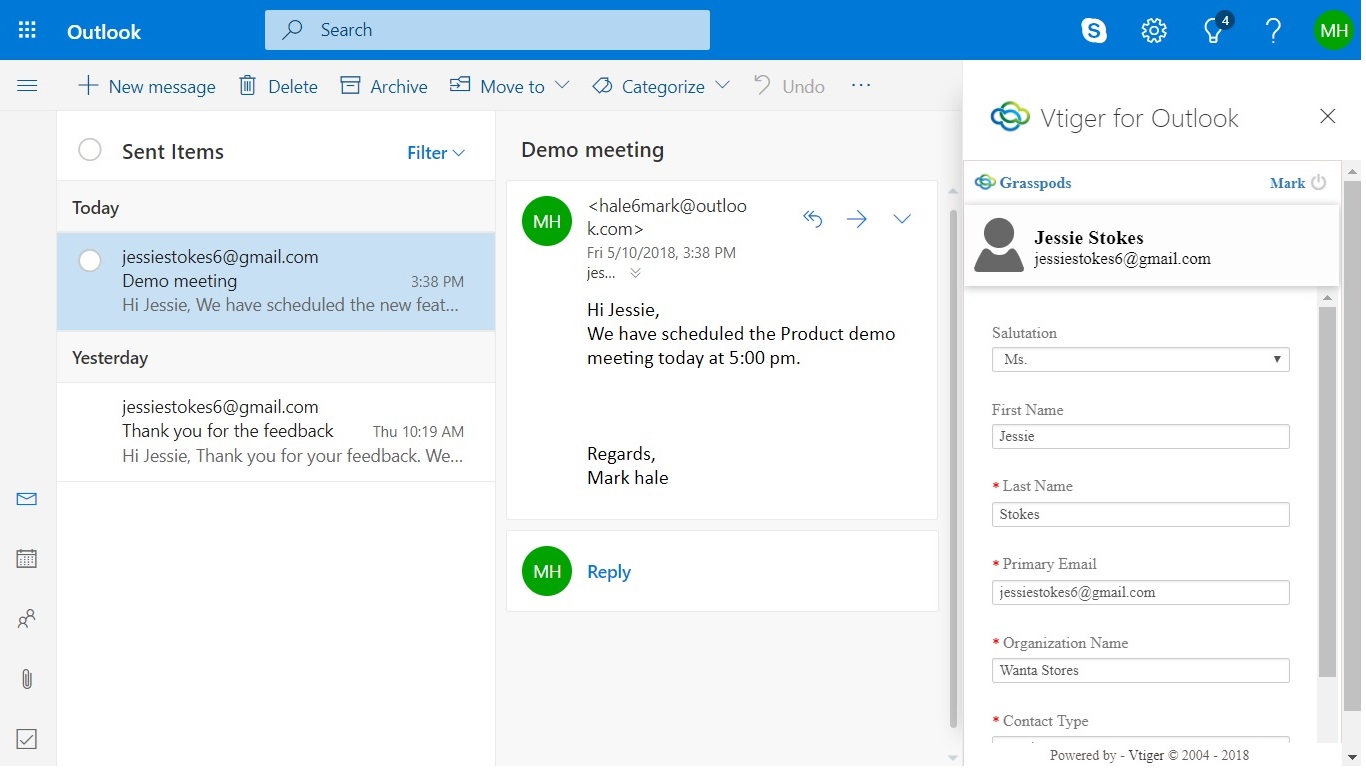The width and height of the screenshot is (1366, 768).
Task: Open the Files paperclip icon in sidebar
Action: pos(27,679)
